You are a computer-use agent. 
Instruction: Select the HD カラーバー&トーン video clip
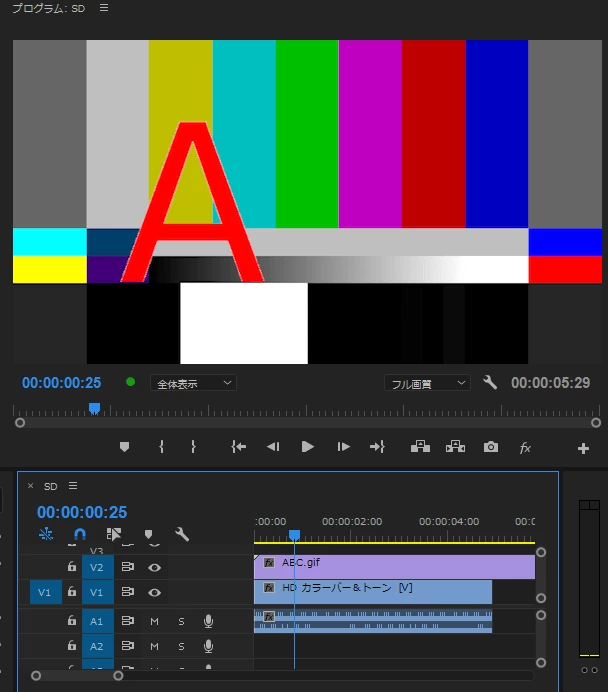[x=373, y=592]
